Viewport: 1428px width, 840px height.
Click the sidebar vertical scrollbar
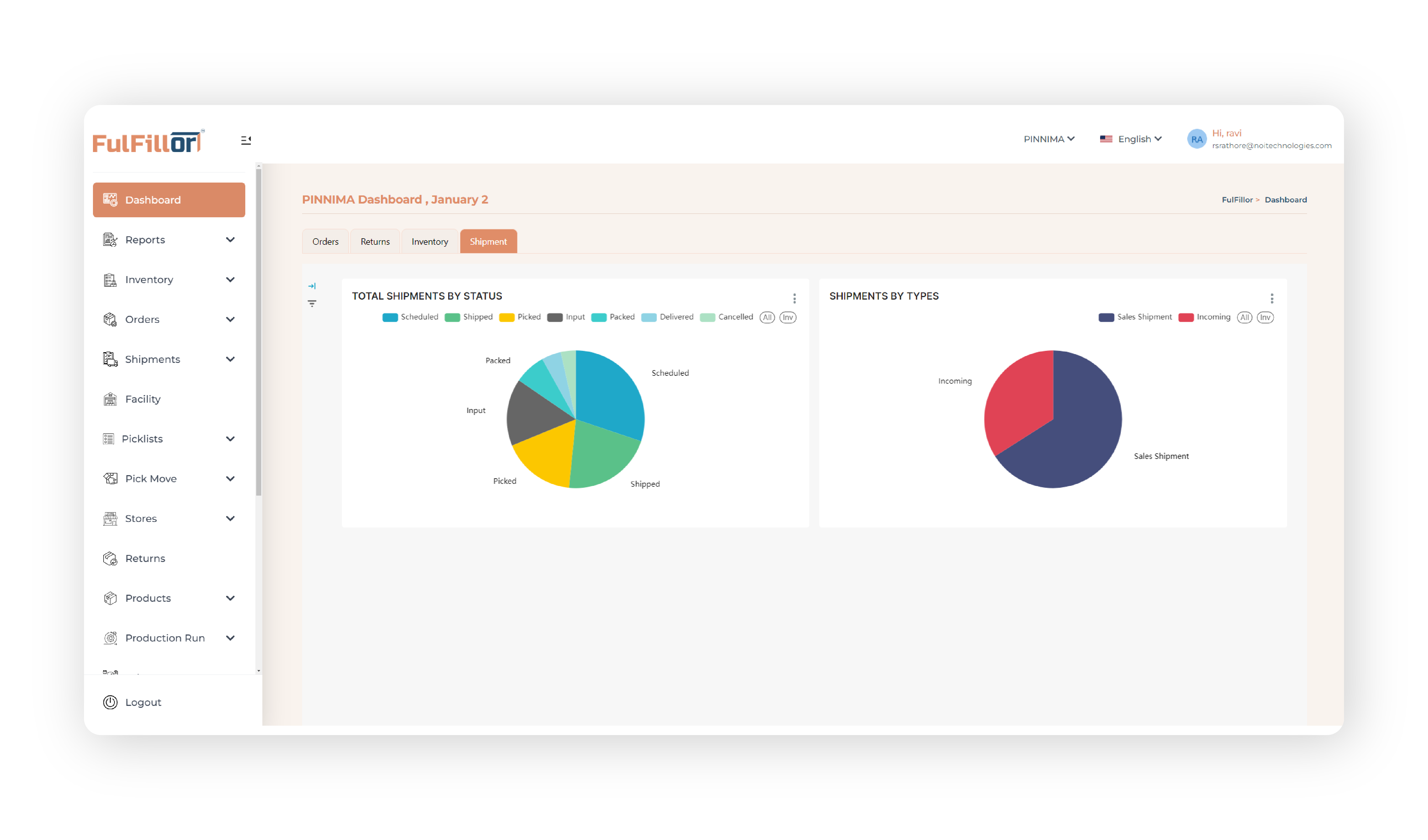tap(258, 332)
